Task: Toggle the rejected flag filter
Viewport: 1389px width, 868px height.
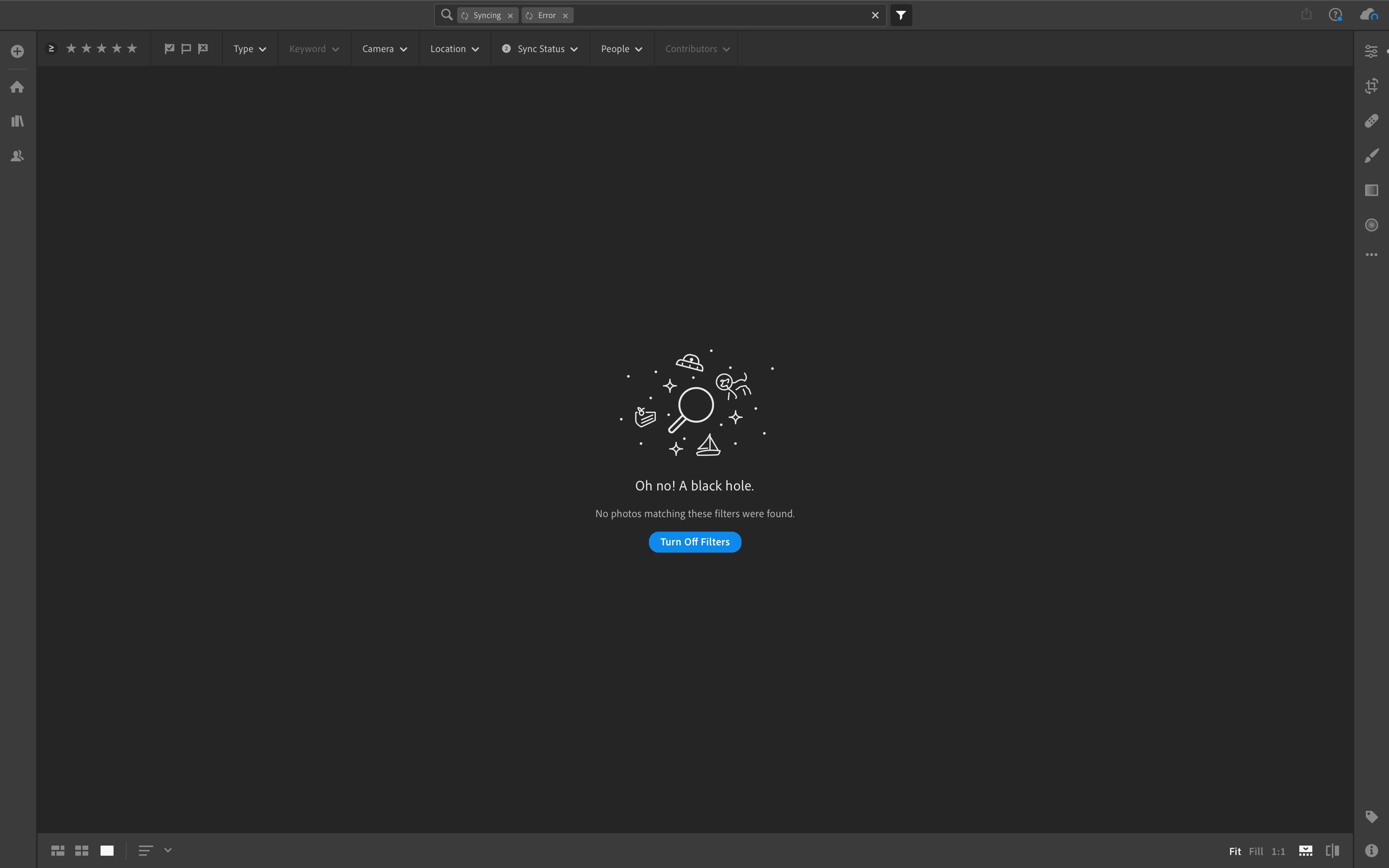Action: coord(203,49)
